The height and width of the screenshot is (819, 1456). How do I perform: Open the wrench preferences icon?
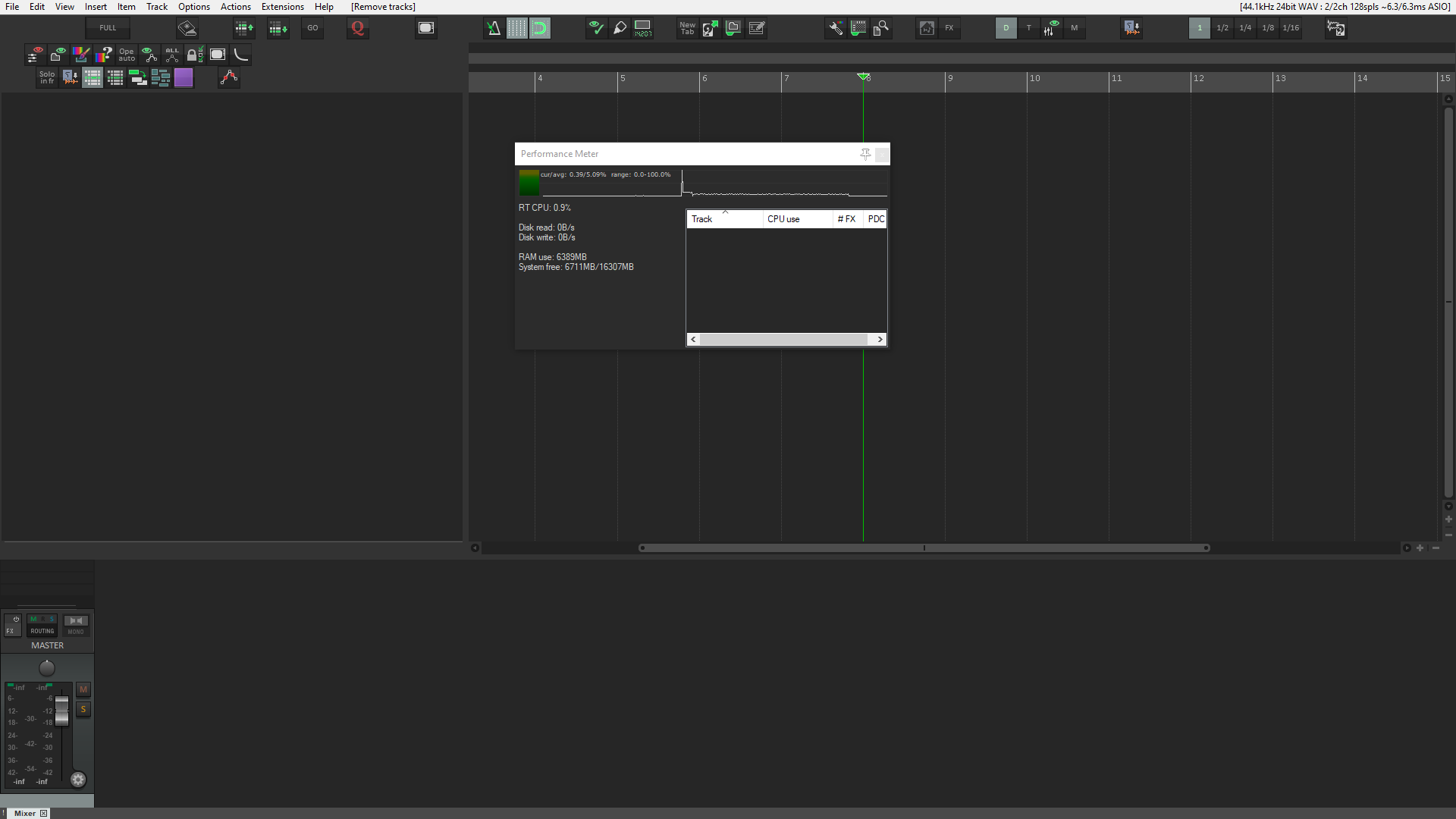coord(835,29)
